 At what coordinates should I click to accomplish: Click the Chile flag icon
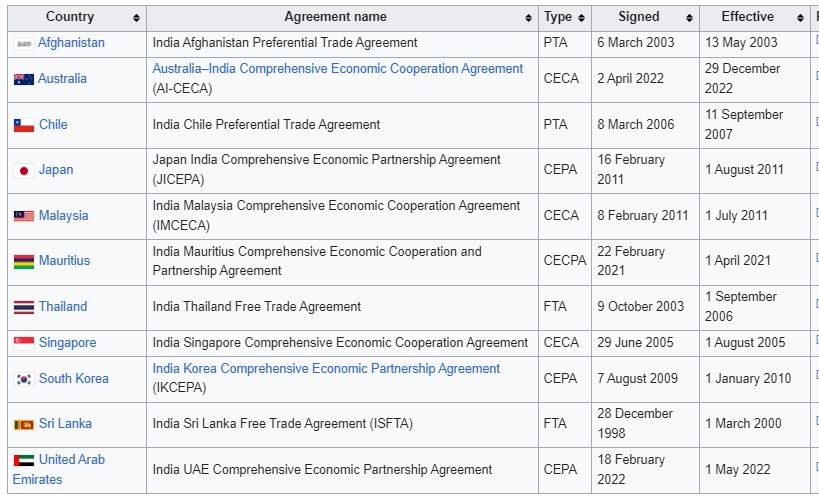(23, 125)
